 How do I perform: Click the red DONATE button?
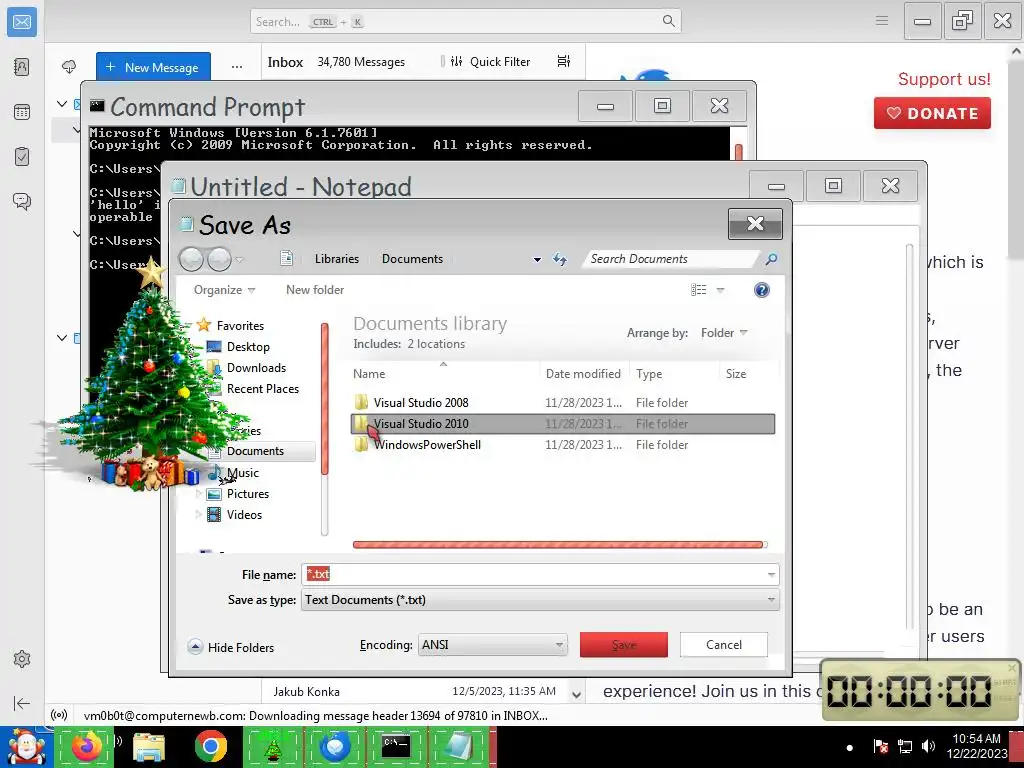(932, 113)
